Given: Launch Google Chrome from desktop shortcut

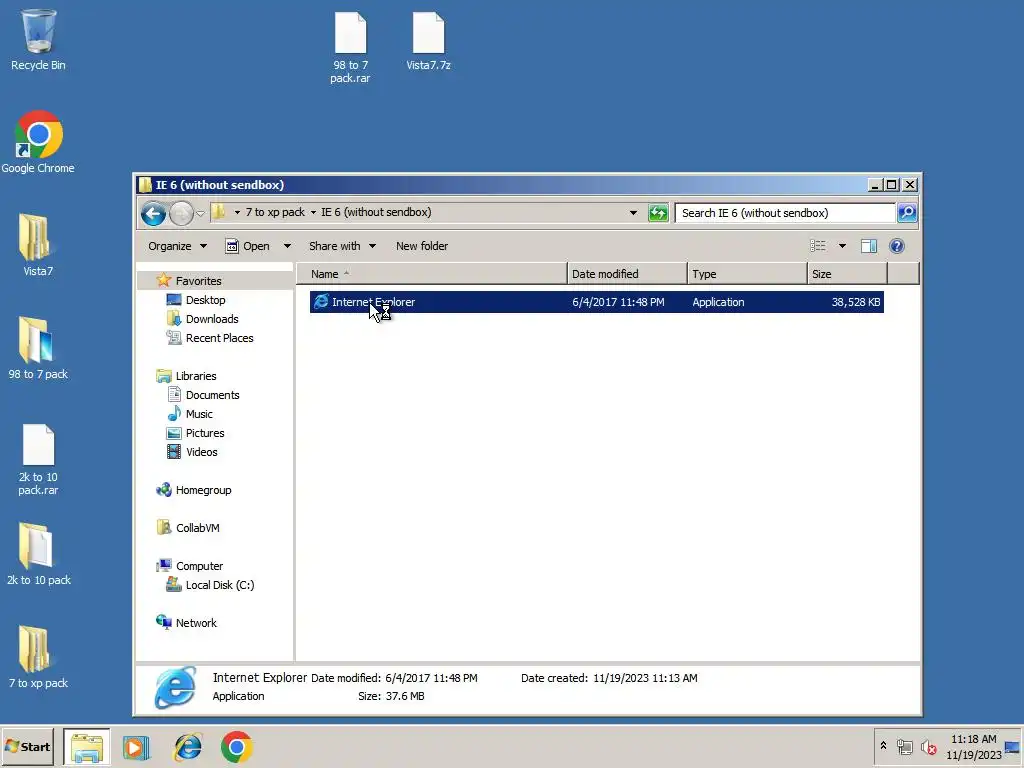Looking at the screenshot, I should [38, 142].
